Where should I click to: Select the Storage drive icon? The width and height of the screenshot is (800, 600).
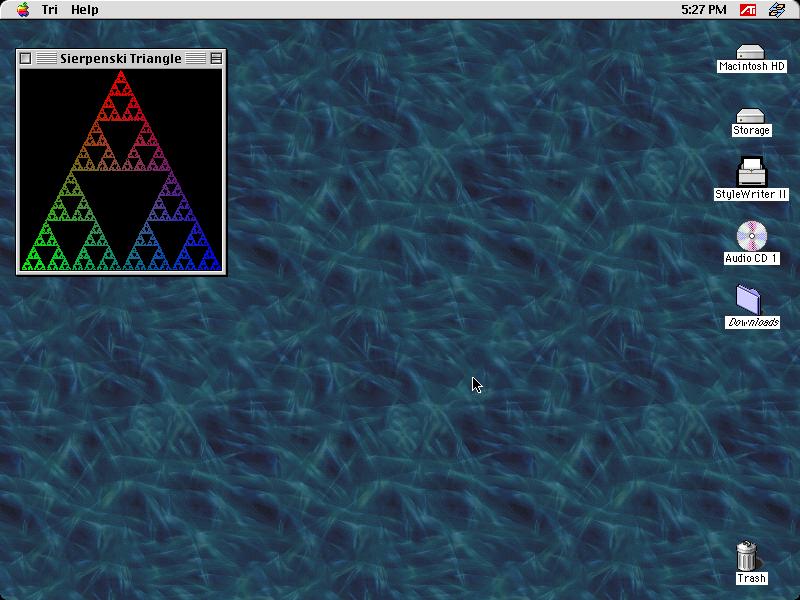tap(750, 116)
